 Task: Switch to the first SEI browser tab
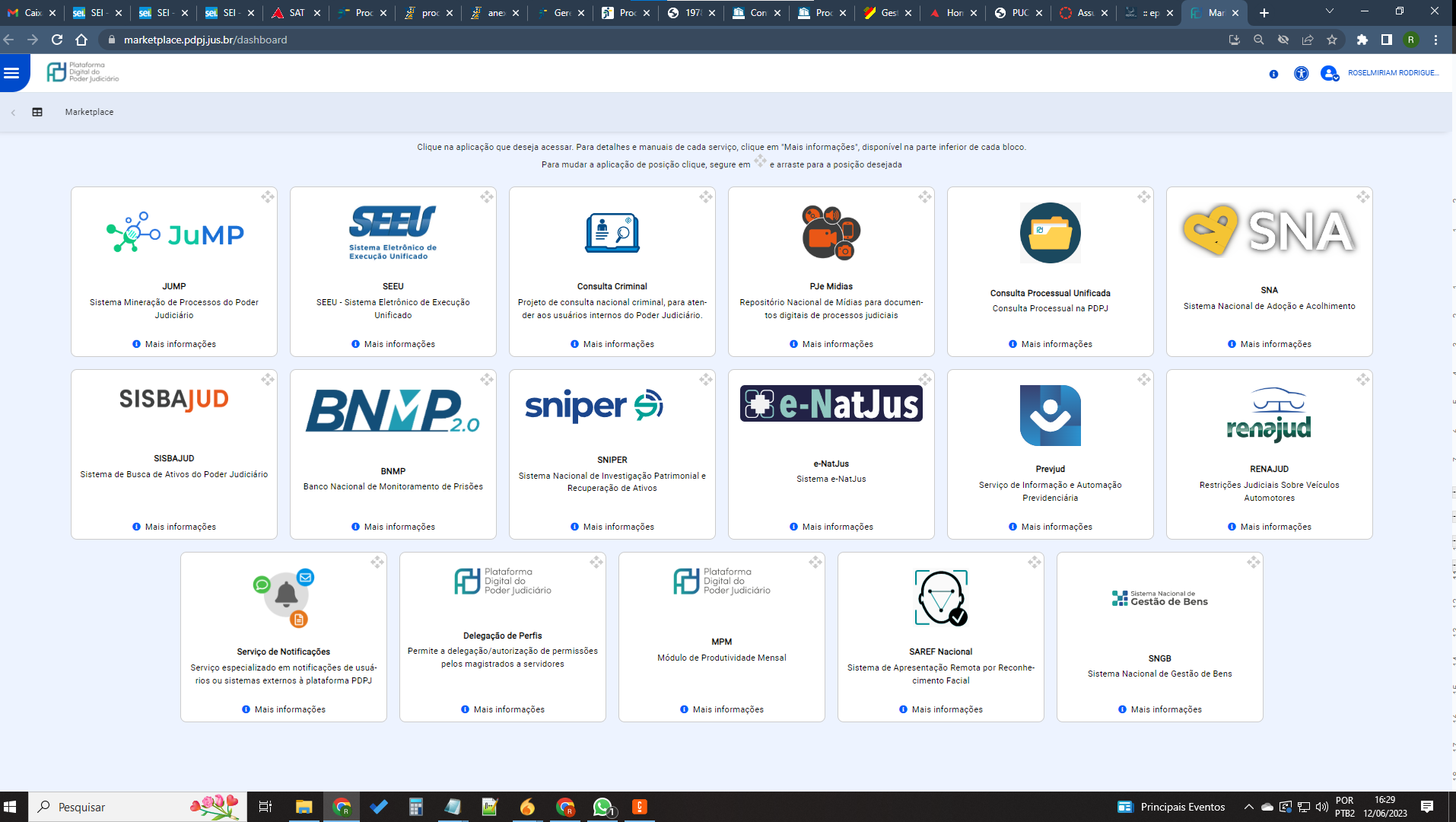coord(97,12)
